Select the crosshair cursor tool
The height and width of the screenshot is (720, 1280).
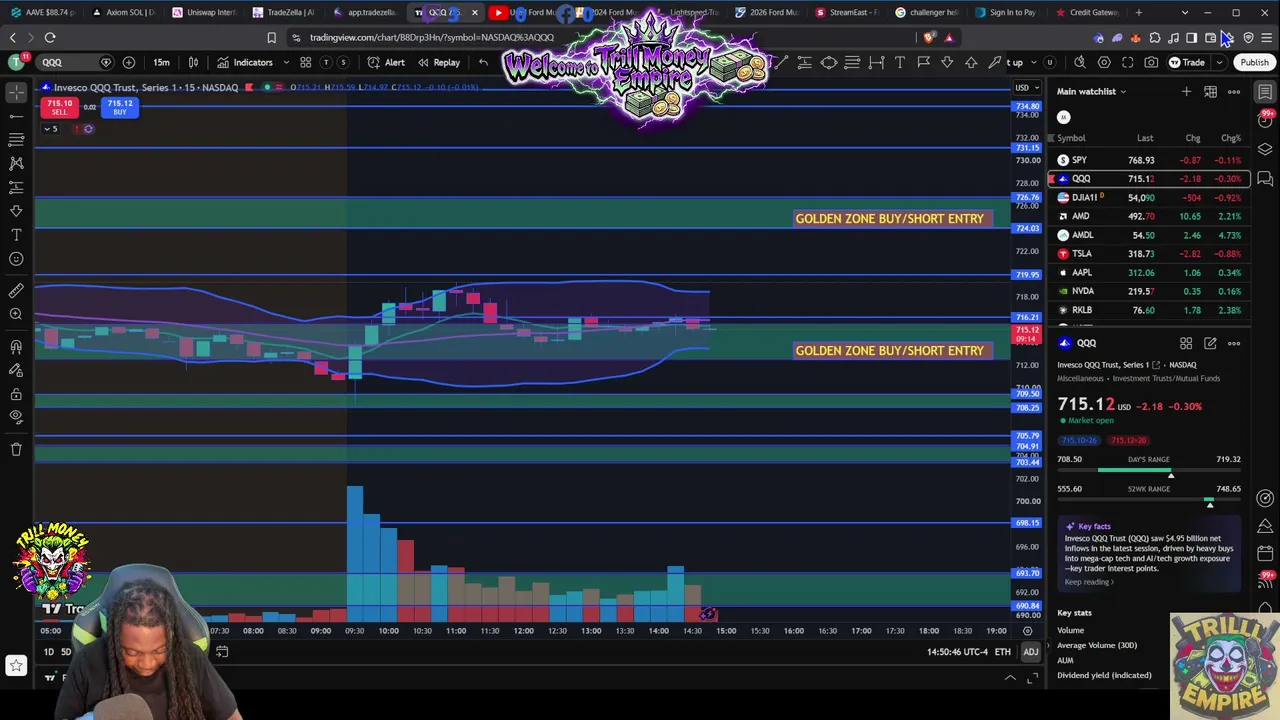tap(16, 92)
